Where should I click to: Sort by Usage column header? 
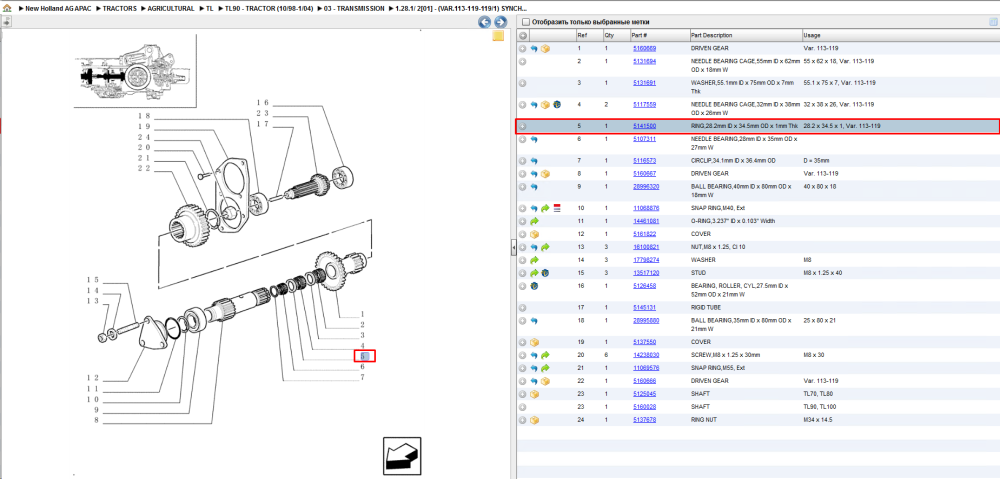point(812,35)
